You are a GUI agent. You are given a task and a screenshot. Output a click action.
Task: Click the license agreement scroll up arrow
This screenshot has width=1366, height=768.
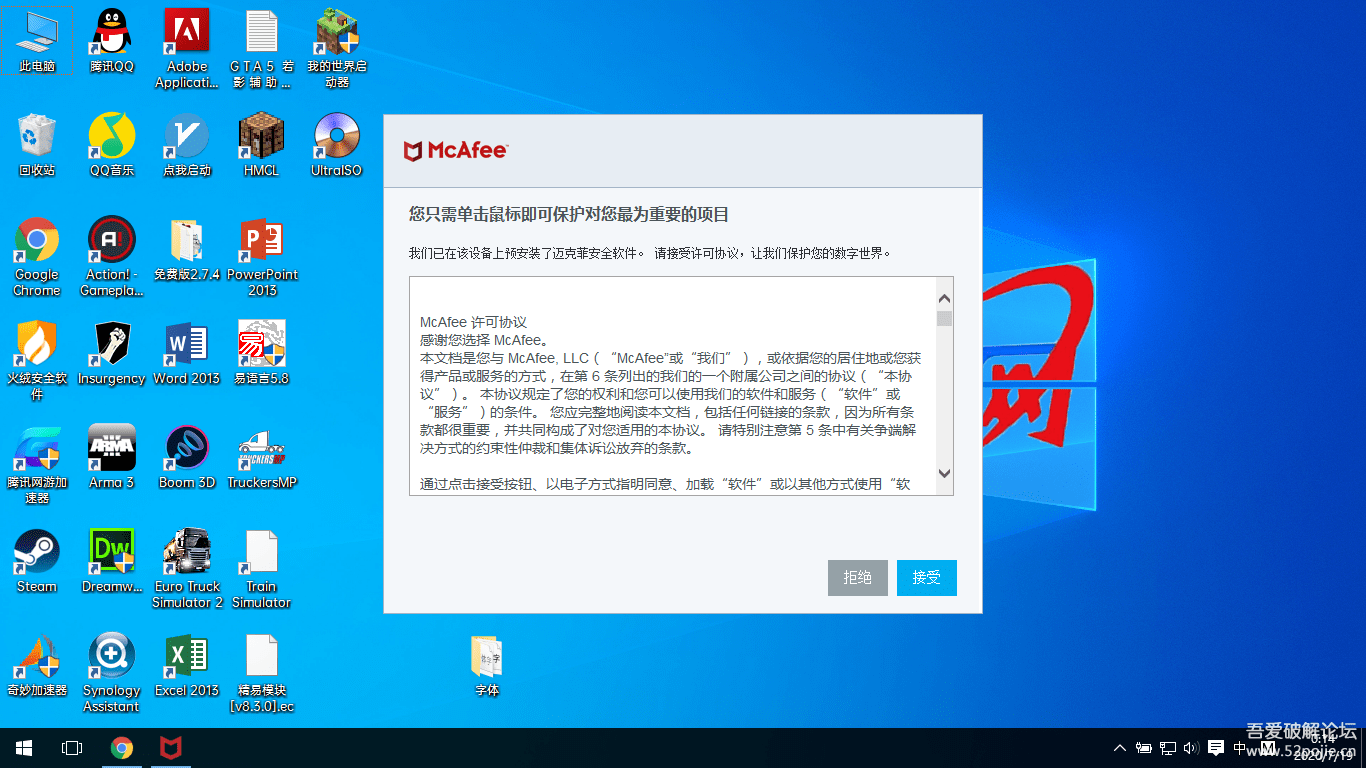(x=944, y=298)
